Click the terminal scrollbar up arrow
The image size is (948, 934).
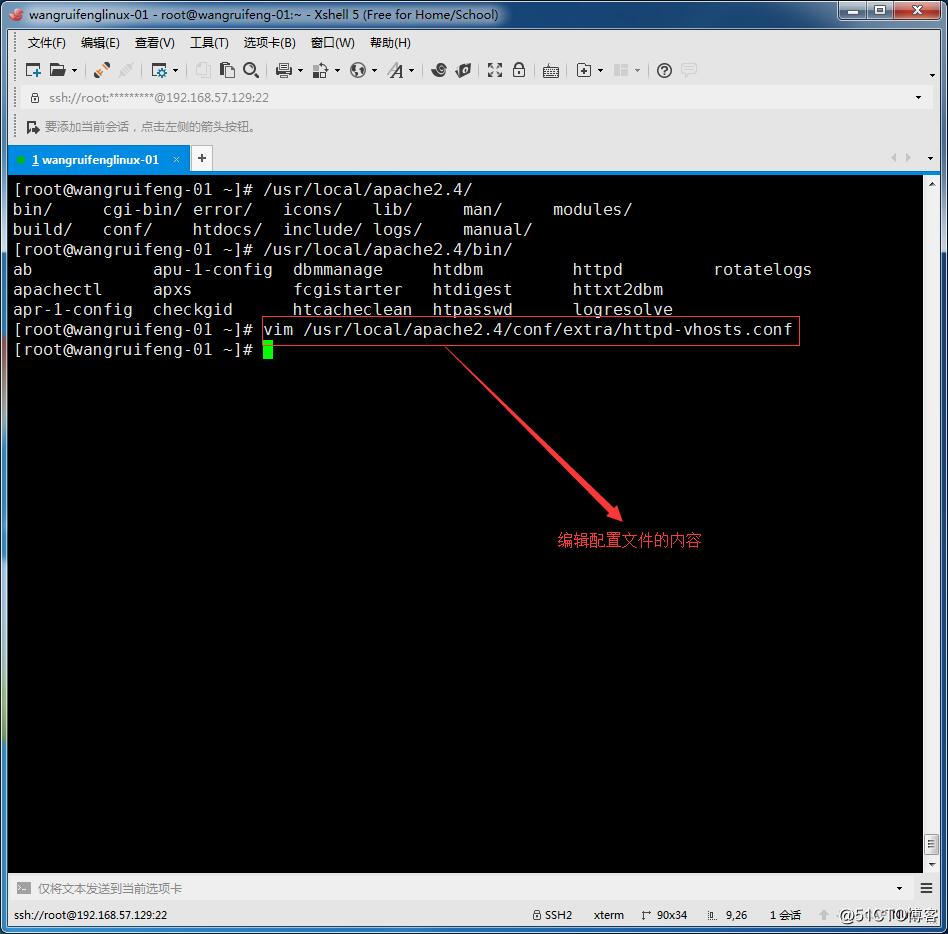click(x=932, y=184)
